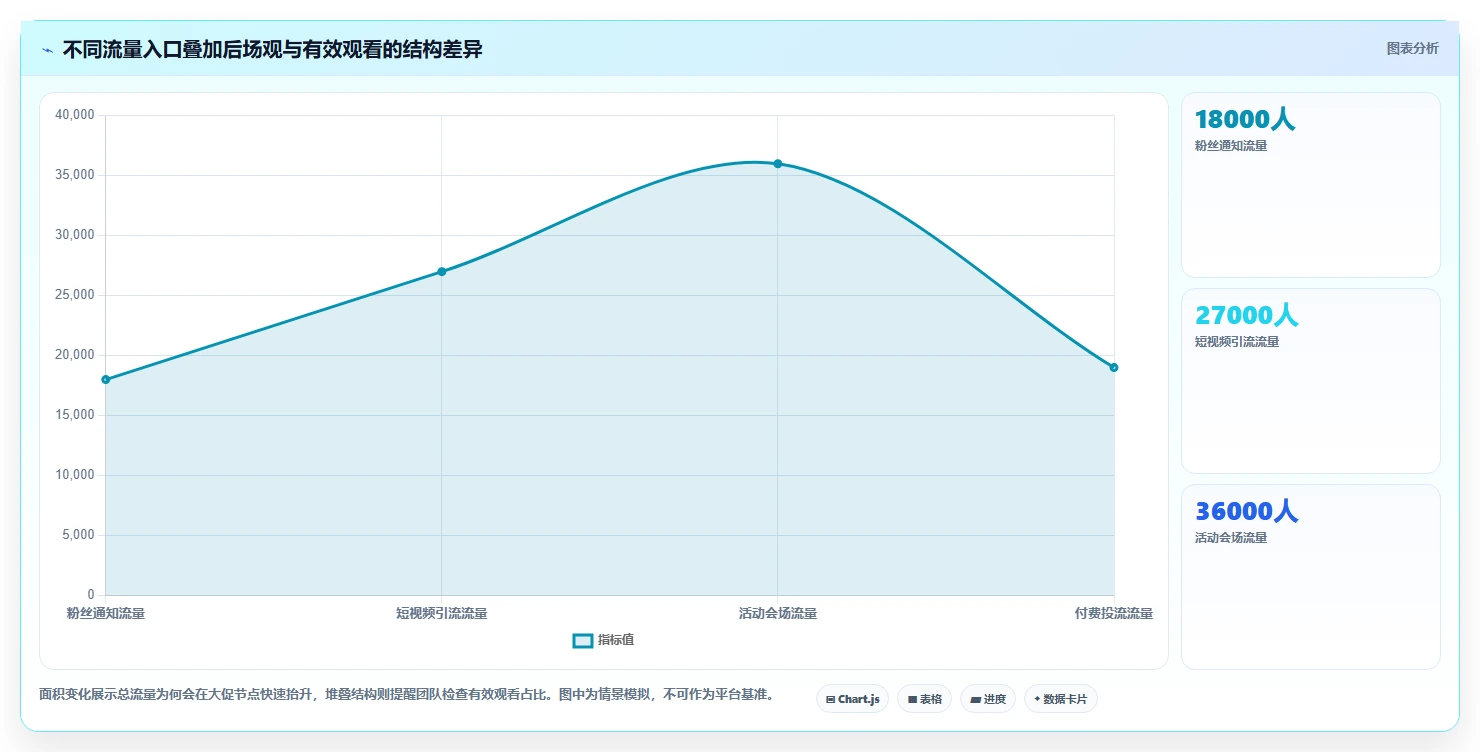Toggle the 指标值 legend swatch
Screen dimensions: 1480x752
[583, 640]
